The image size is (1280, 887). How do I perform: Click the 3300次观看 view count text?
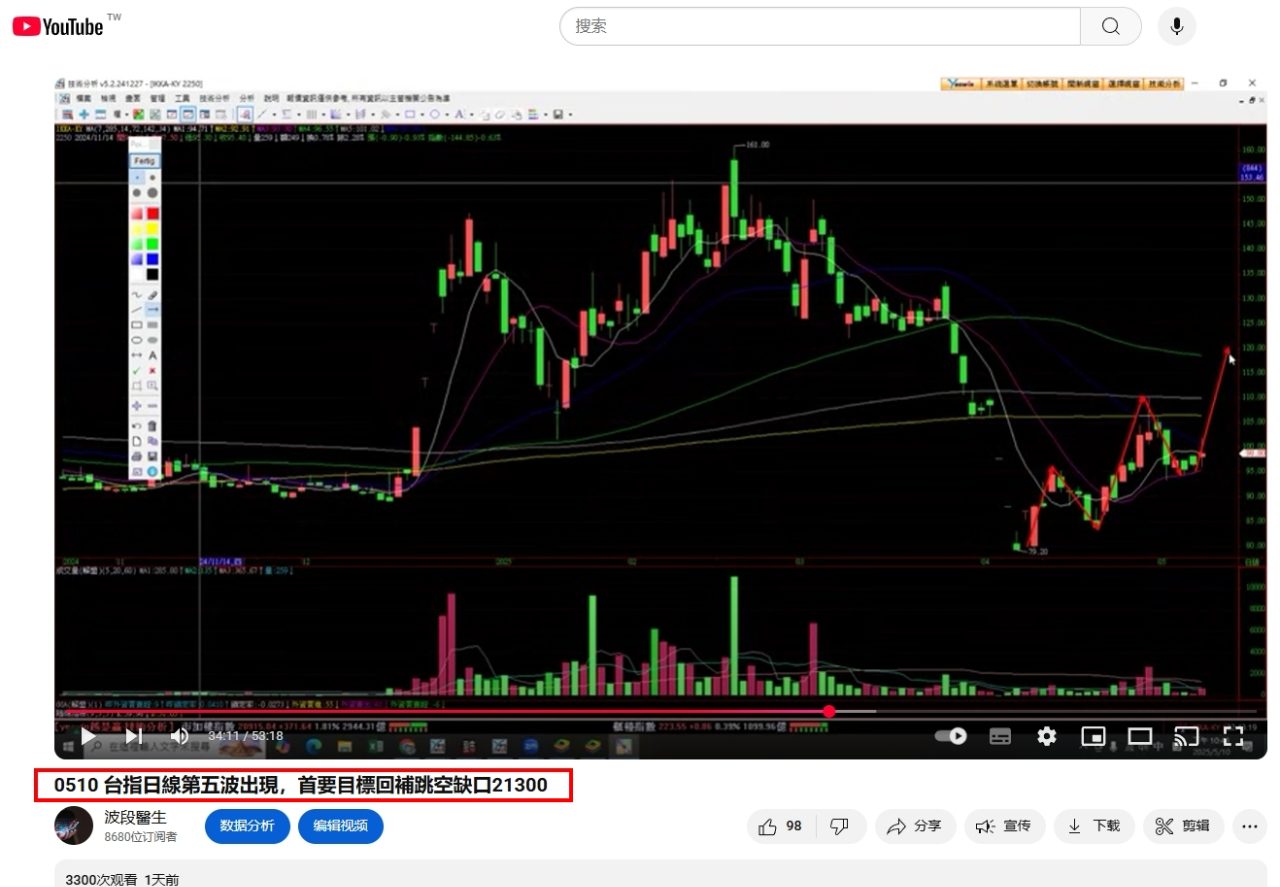[x=102, y=880]
